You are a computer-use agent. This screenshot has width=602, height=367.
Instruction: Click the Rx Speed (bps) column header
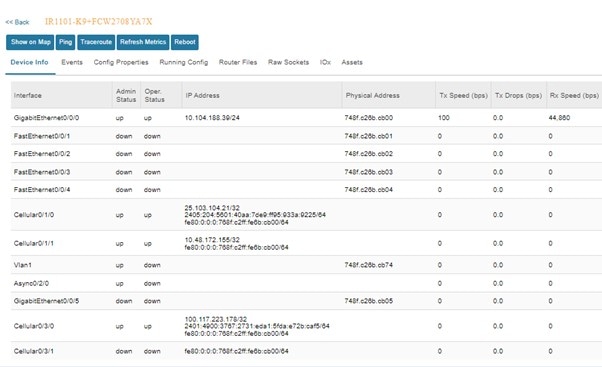pos(574,96)
